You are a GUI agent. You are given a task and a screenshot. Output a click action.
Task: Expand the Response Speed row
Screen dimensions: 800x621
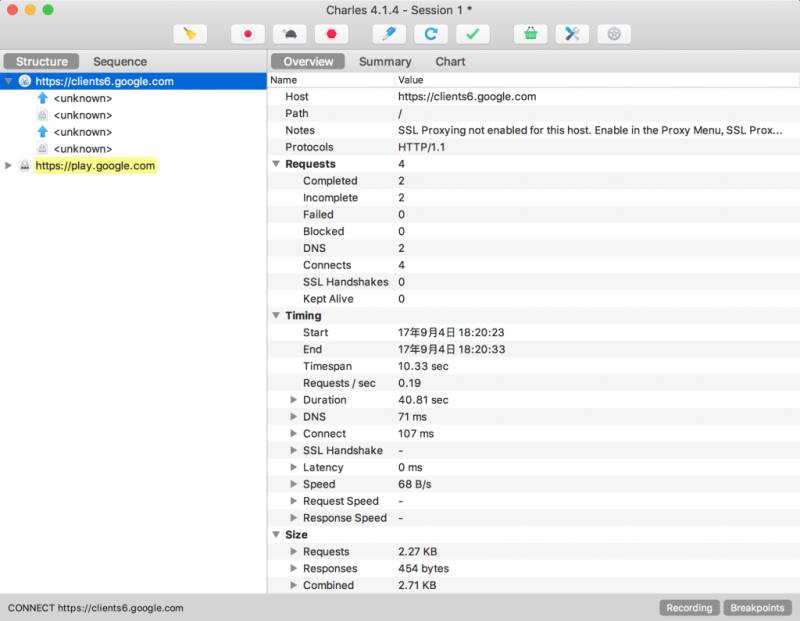293,517
